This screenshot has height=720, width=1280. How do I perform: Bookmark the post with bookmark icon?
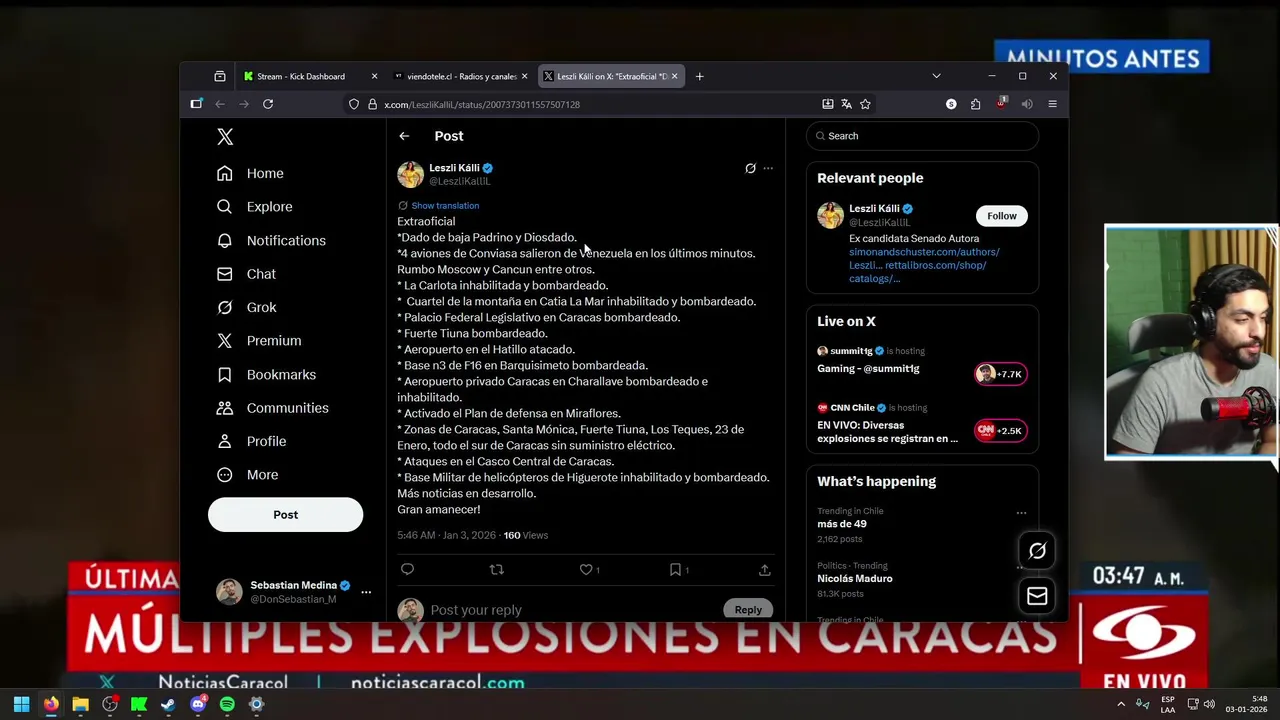pyautogui.click(x=675, y=569)
